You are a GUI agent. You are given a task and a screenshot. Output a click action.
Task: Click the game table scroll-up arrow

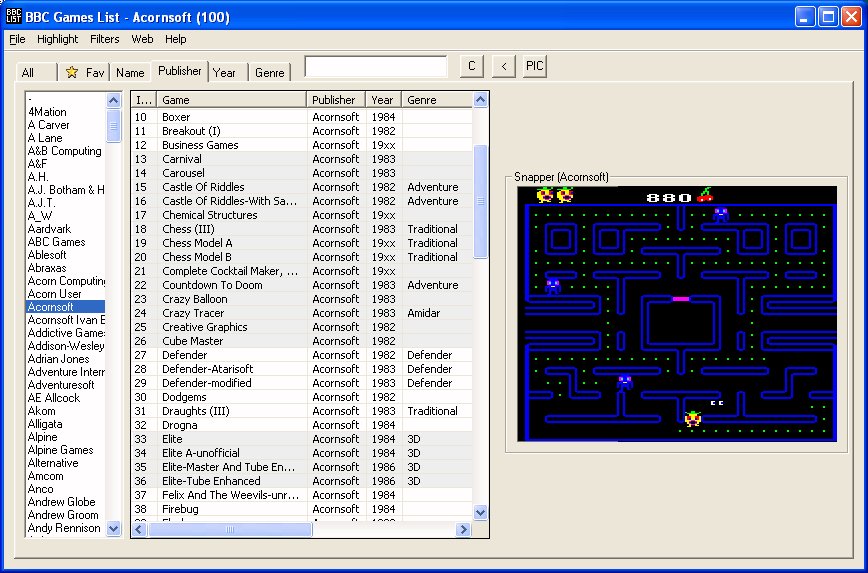click(x=480, y=100)
